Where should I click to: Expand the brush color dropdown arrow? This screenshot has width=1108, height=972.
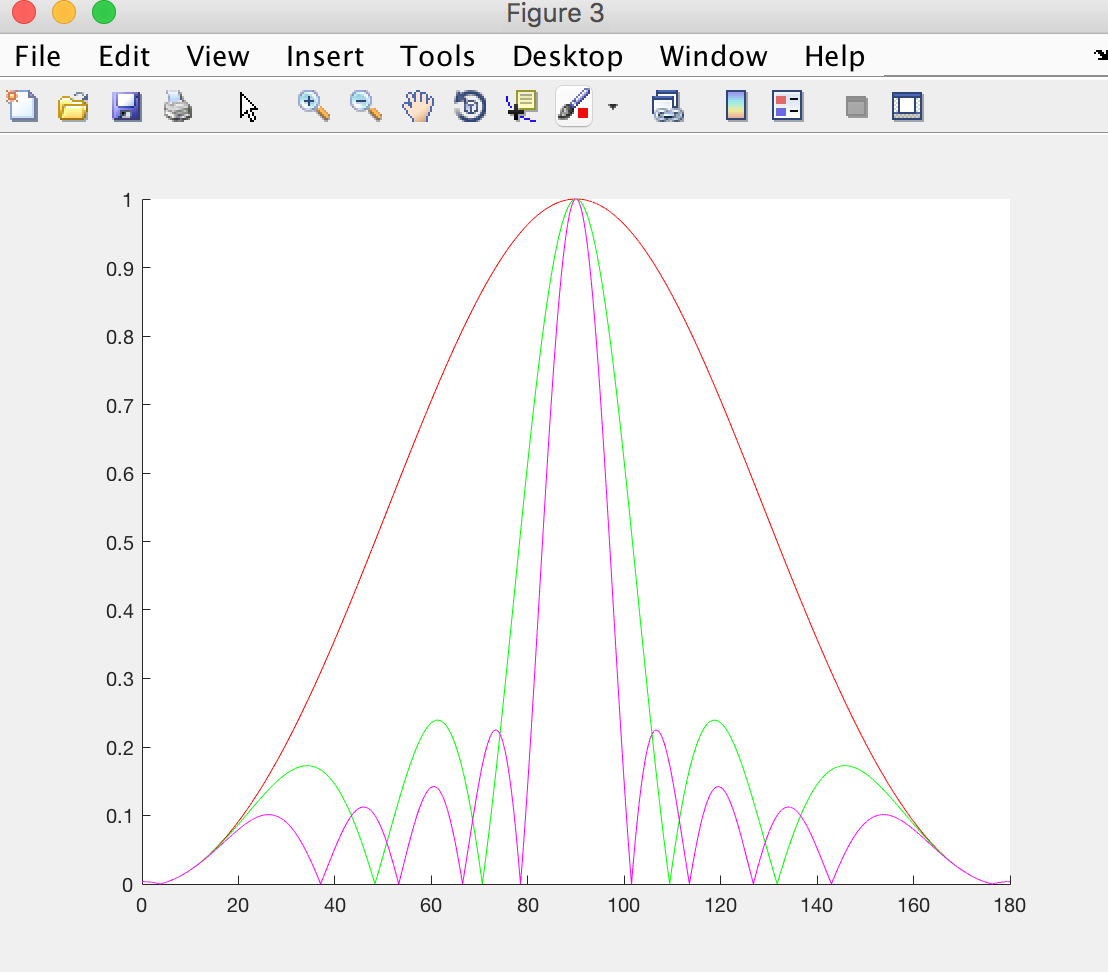tap(612, 106)
